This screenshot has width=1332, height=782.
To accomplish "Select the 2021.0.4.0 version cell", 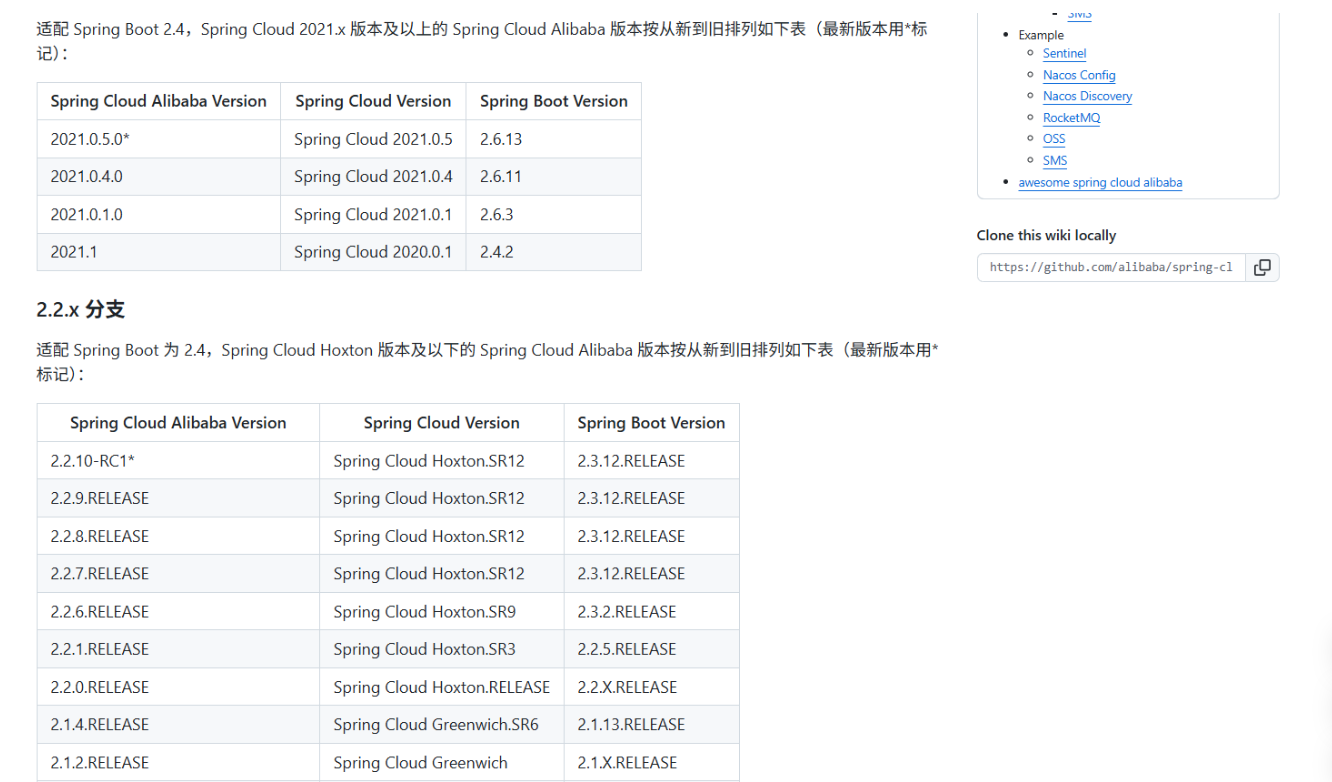I will tap(159, 177).
